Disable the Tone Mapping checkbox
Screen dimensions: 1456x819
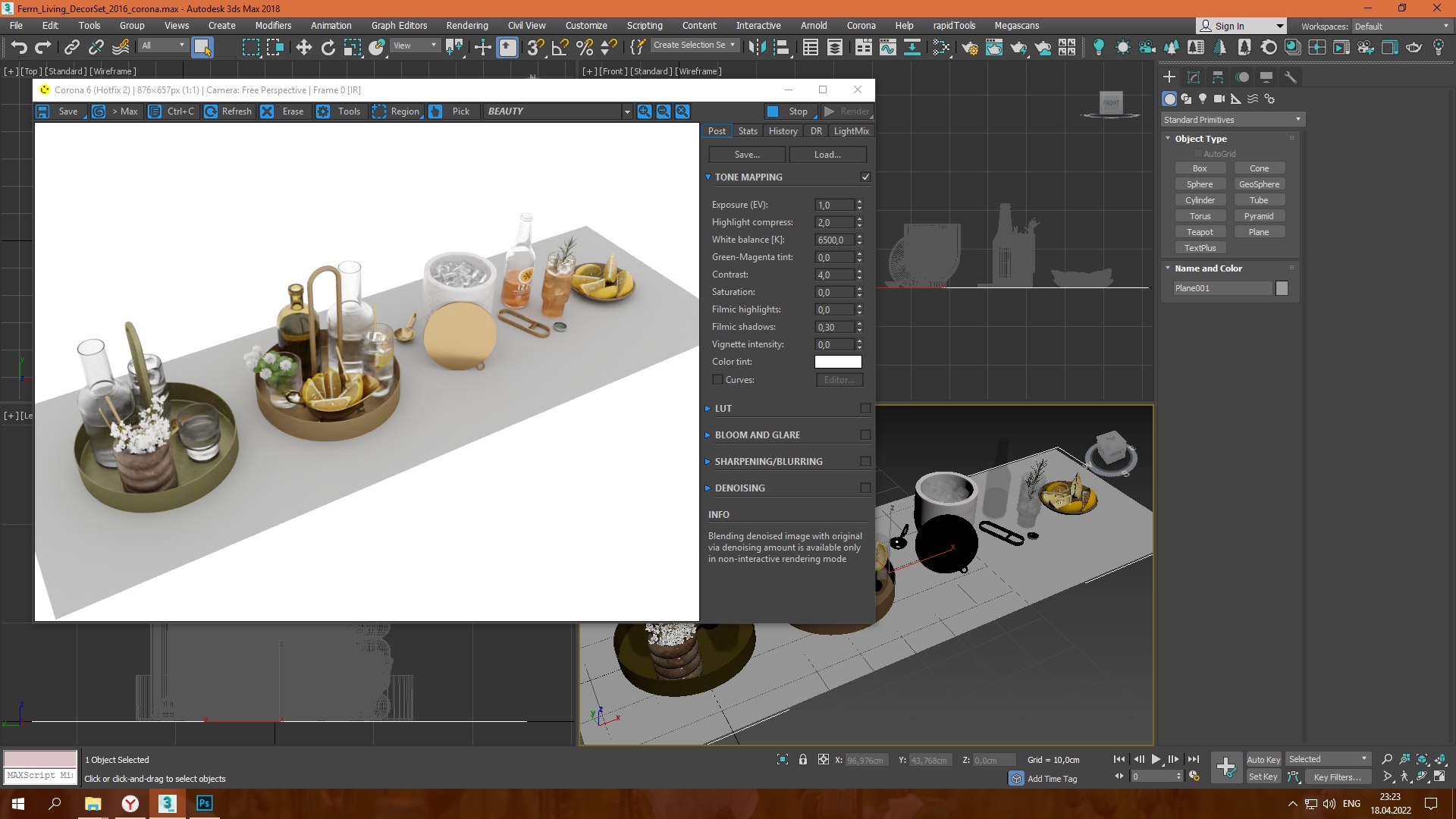(x=865, y=177)
